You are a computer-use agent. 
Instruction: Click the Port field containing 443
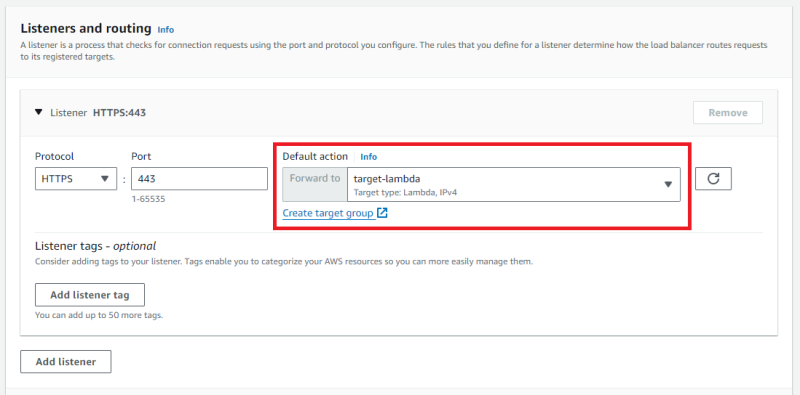click(199, 179)
